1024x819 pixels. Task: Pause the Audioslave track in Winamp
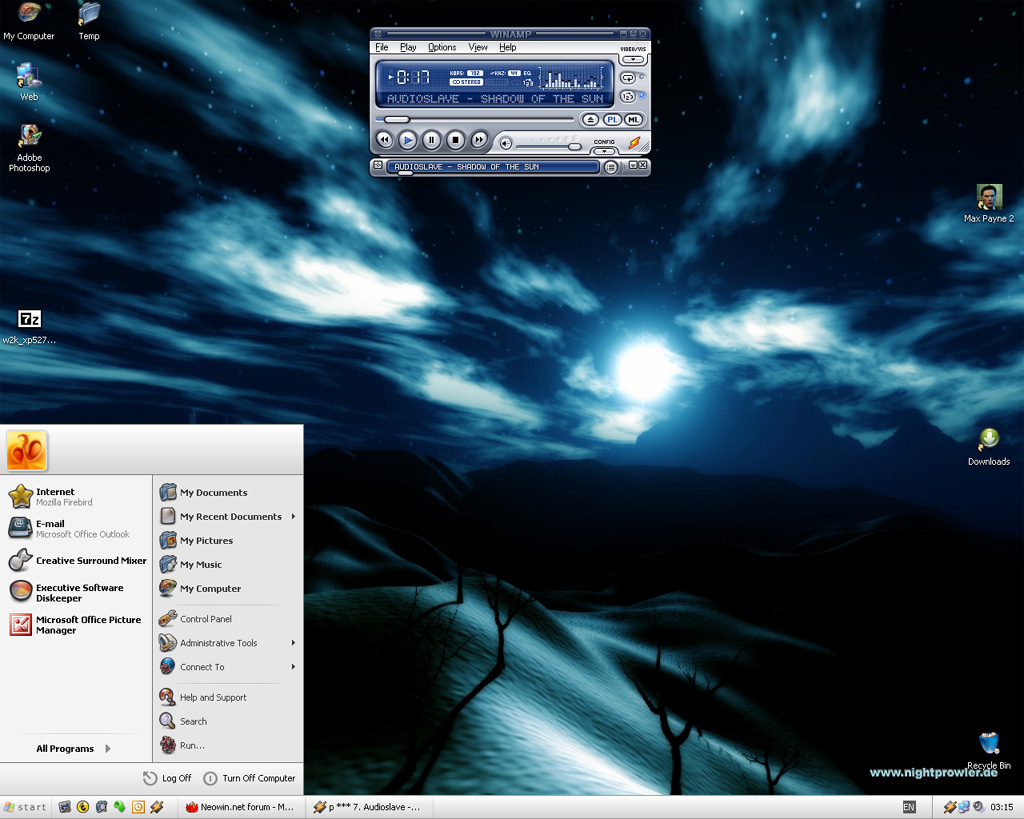[x=431, y=141]
